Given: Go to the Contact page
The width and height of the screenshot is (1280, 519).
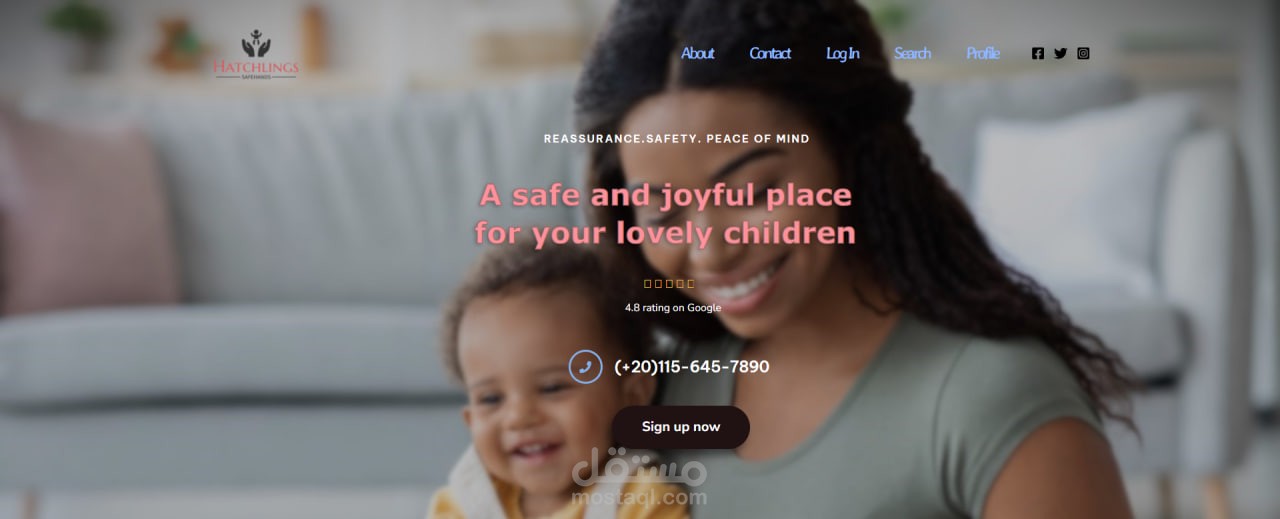Looking at the screenshot, I should pos(770,54).
